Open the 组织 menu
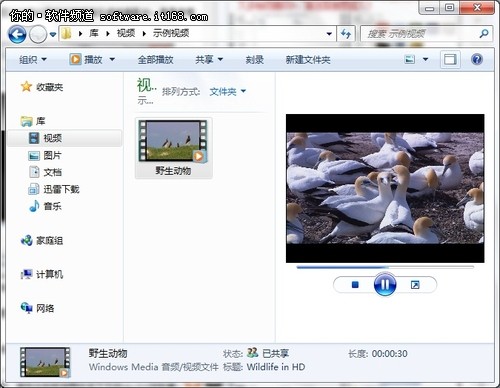Screen dimensions: 500x388 tap(33, 60)
